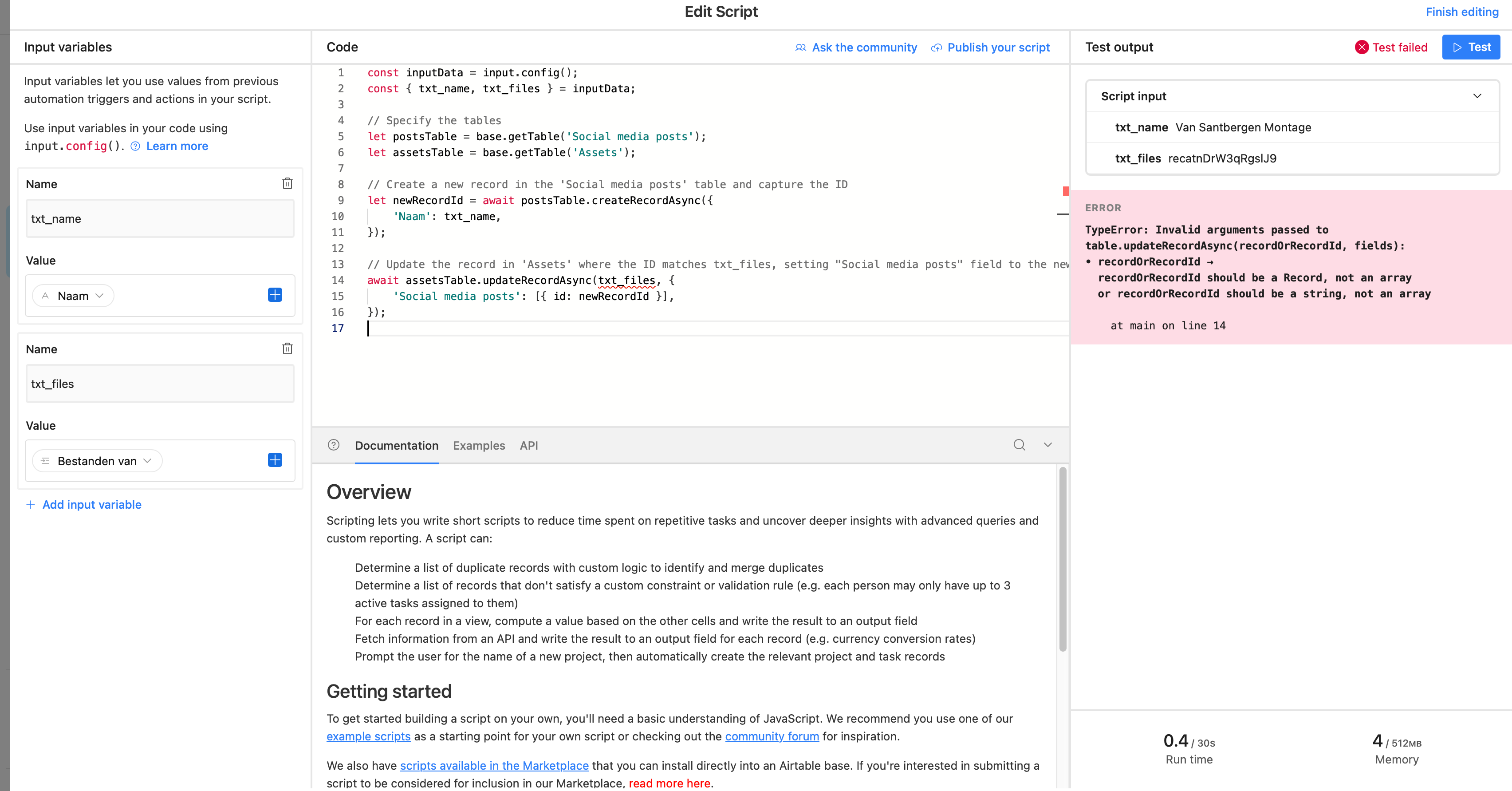
Task: Open the community forum link
Action: [x=772, y=736]
